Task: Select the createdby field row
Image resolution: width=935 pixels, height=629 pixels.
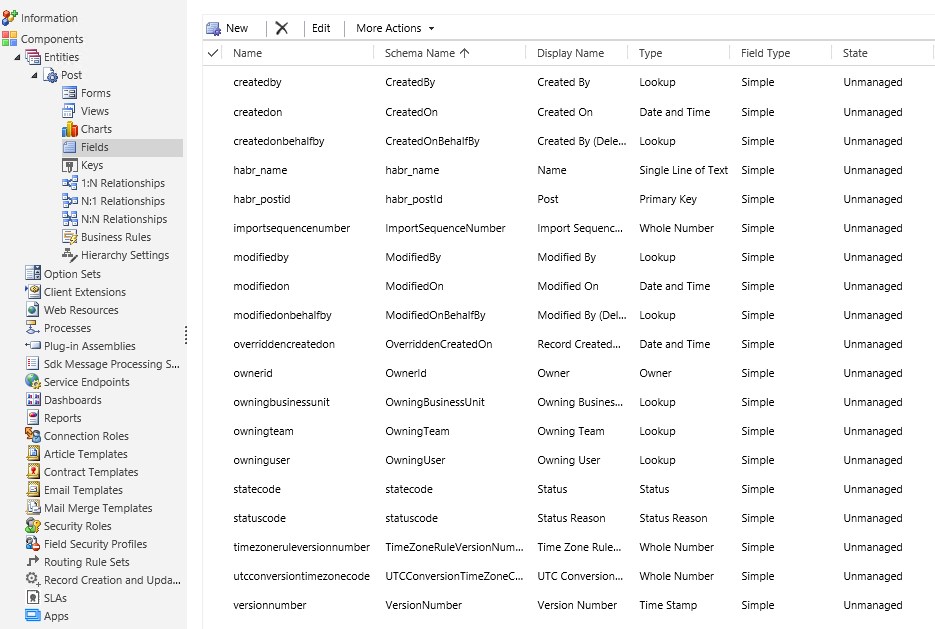Action: click(x=264, y=82)
